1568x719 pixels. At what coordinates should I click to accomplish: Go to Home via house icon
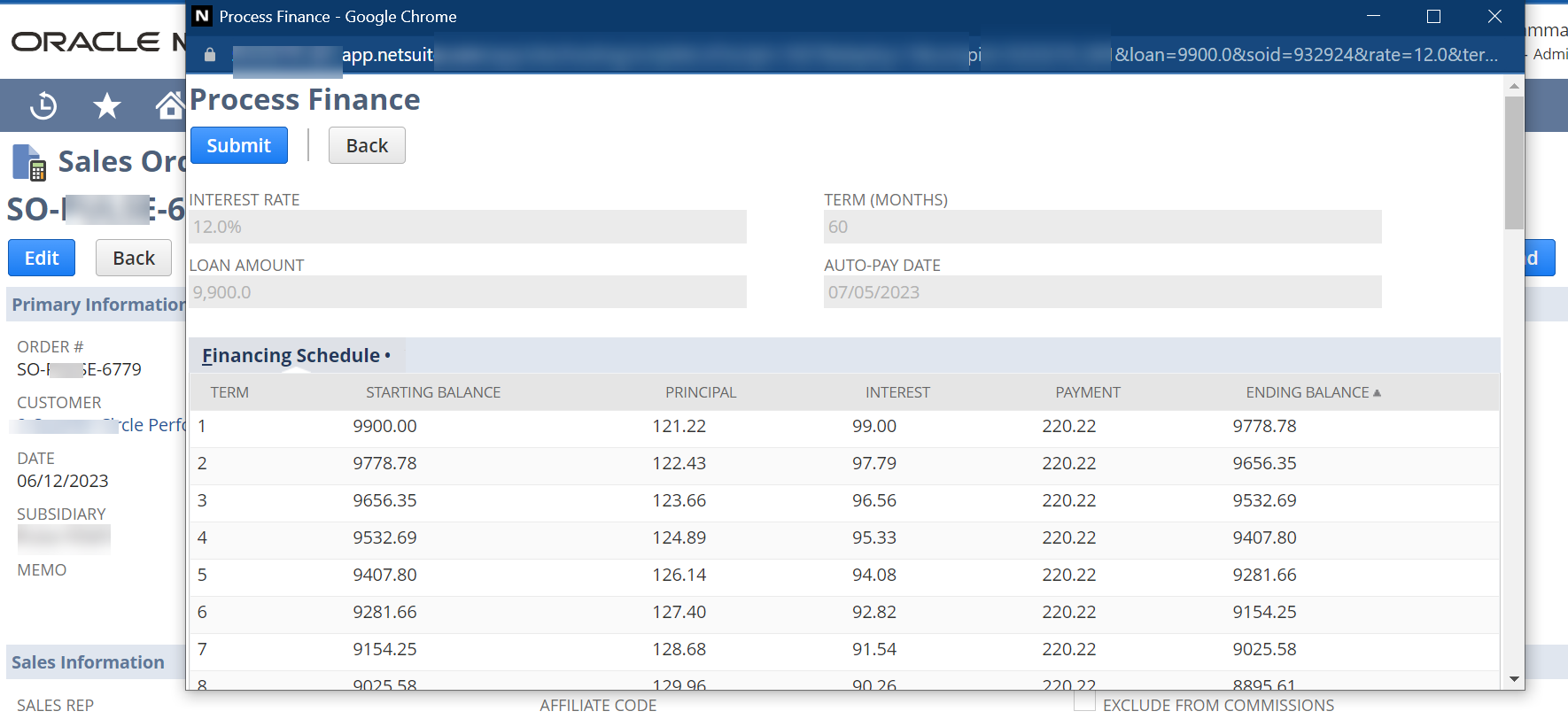pyautogui.click(x=169, y=106)
